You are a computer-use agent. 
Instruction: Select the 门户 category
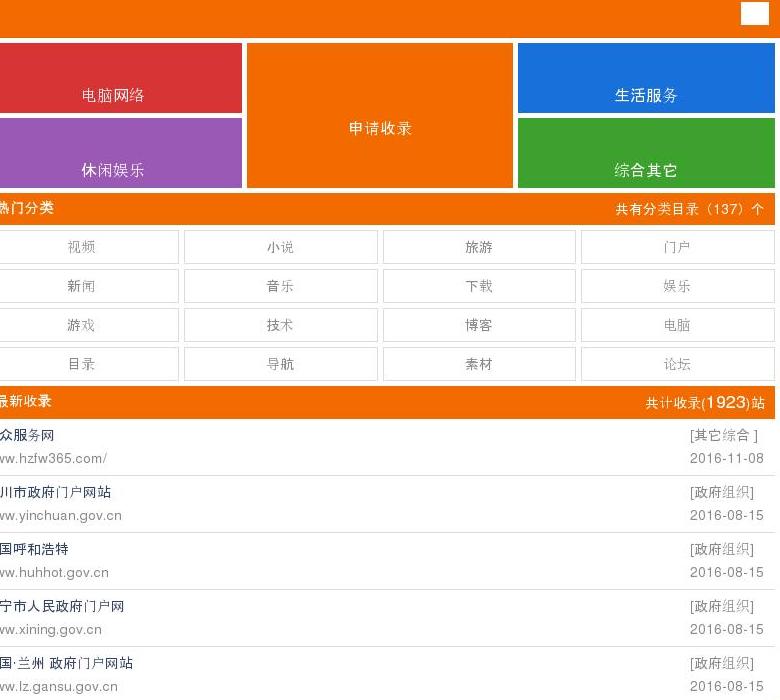click(678, 247)
